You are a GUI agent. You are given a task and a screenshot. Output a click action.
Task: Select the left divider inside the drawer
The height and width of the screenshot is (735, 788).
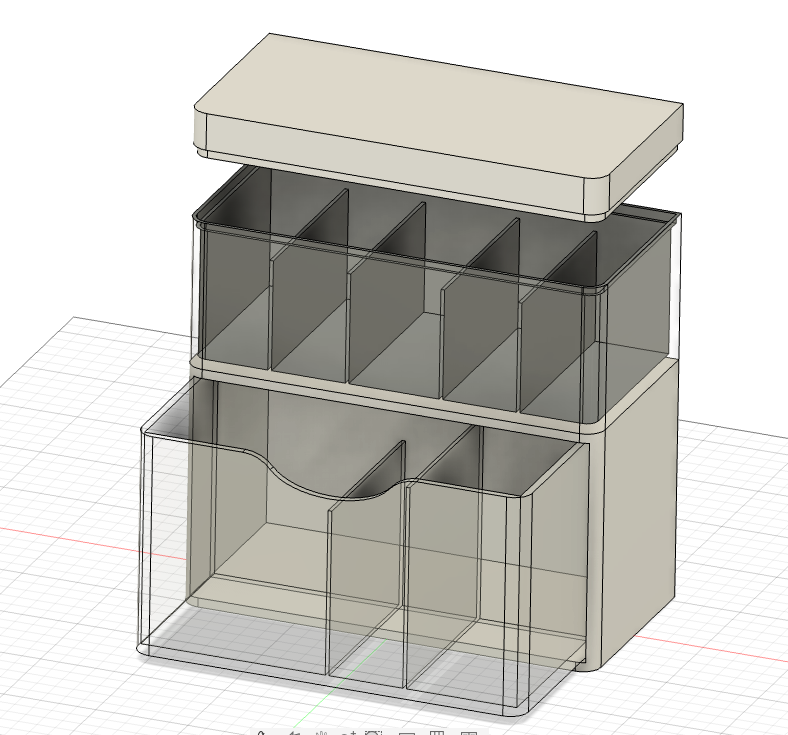pyautogui.click(x=366, y=558)
